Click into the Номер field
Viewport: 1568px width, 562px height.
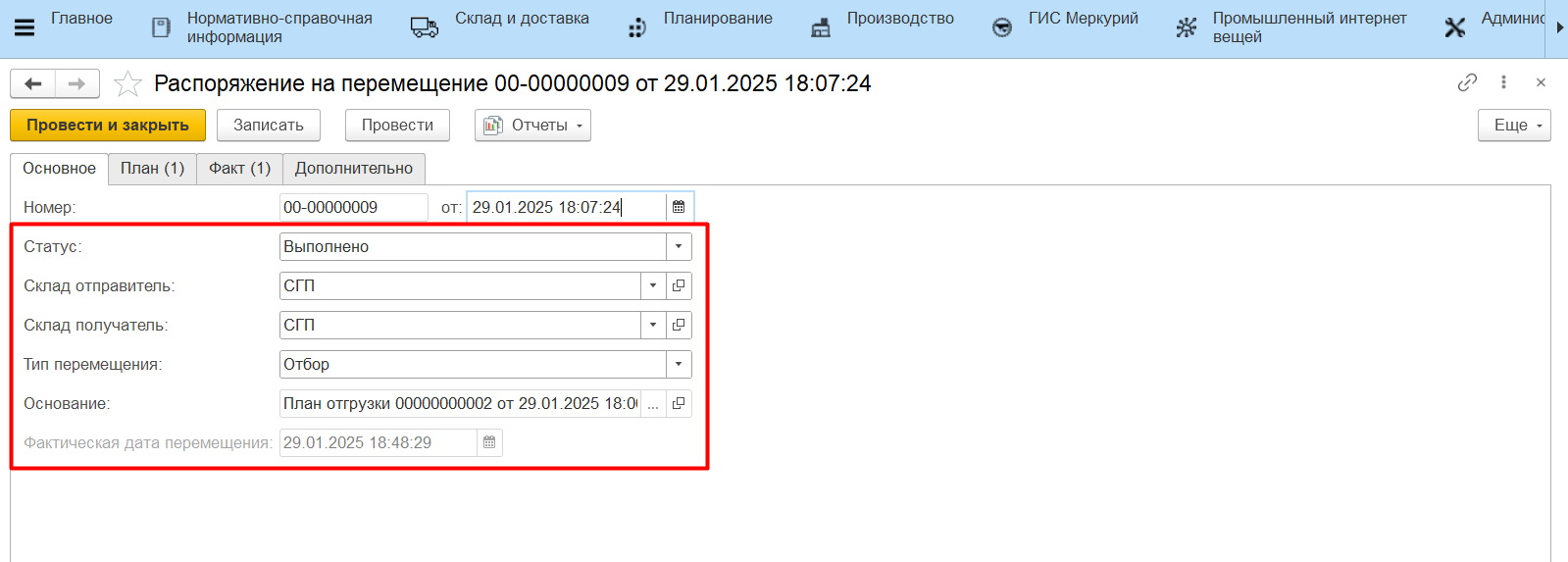click(x=353, y=207)
